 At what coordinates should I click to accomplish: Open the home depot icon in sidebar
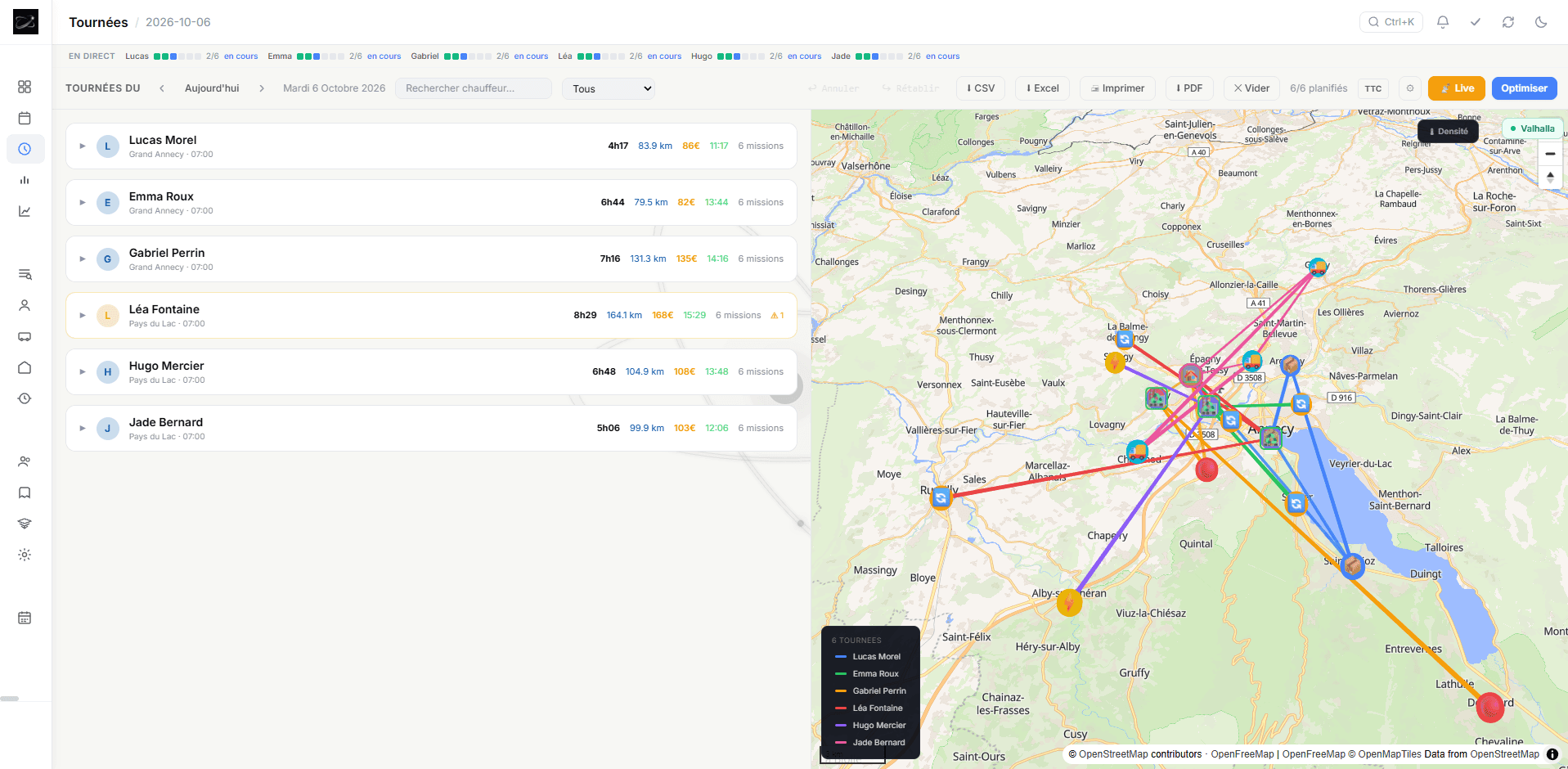(25, 367)
